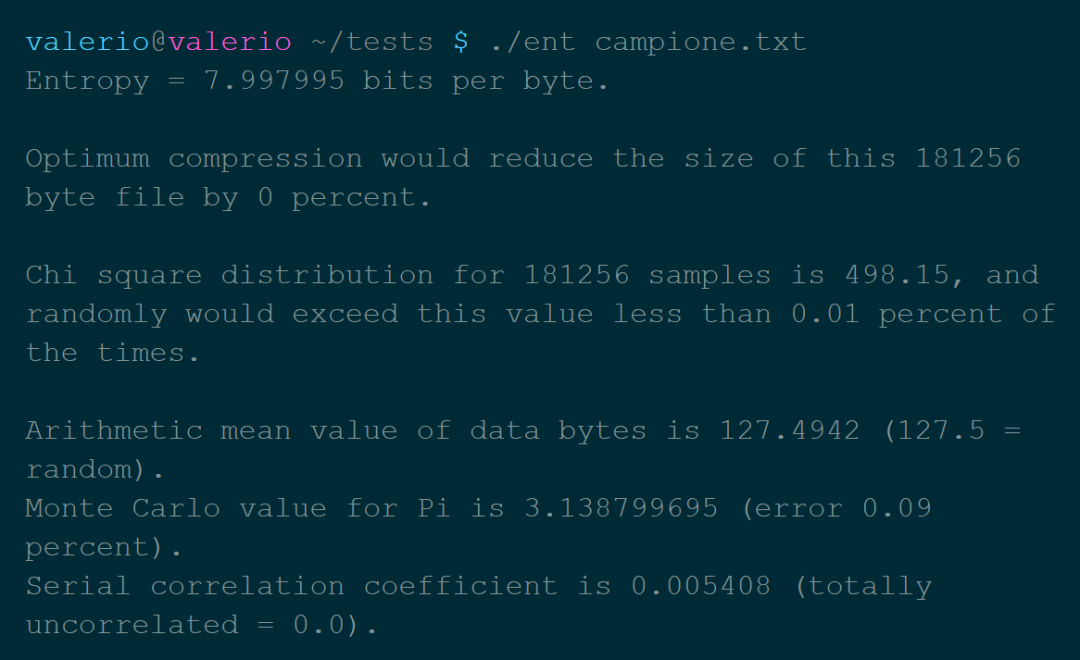Click the words "Monte Carlo"

tap(123, 508)
